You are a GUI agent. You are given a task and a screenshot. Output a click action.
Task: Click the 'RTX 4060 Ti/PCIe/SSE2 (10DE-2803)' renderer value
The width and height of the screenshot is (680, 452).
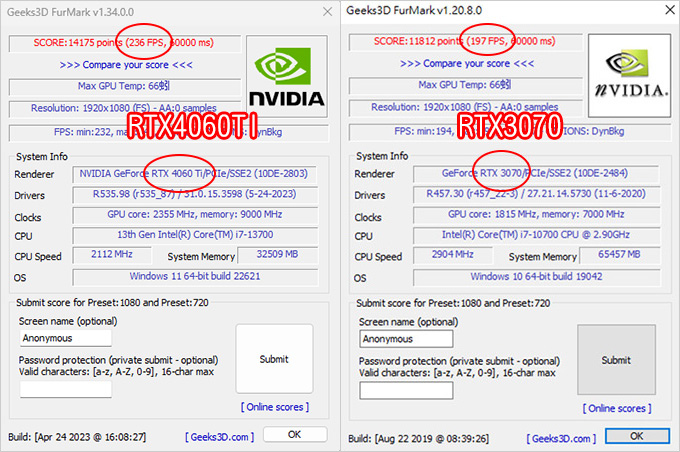(x=194, y=174)
